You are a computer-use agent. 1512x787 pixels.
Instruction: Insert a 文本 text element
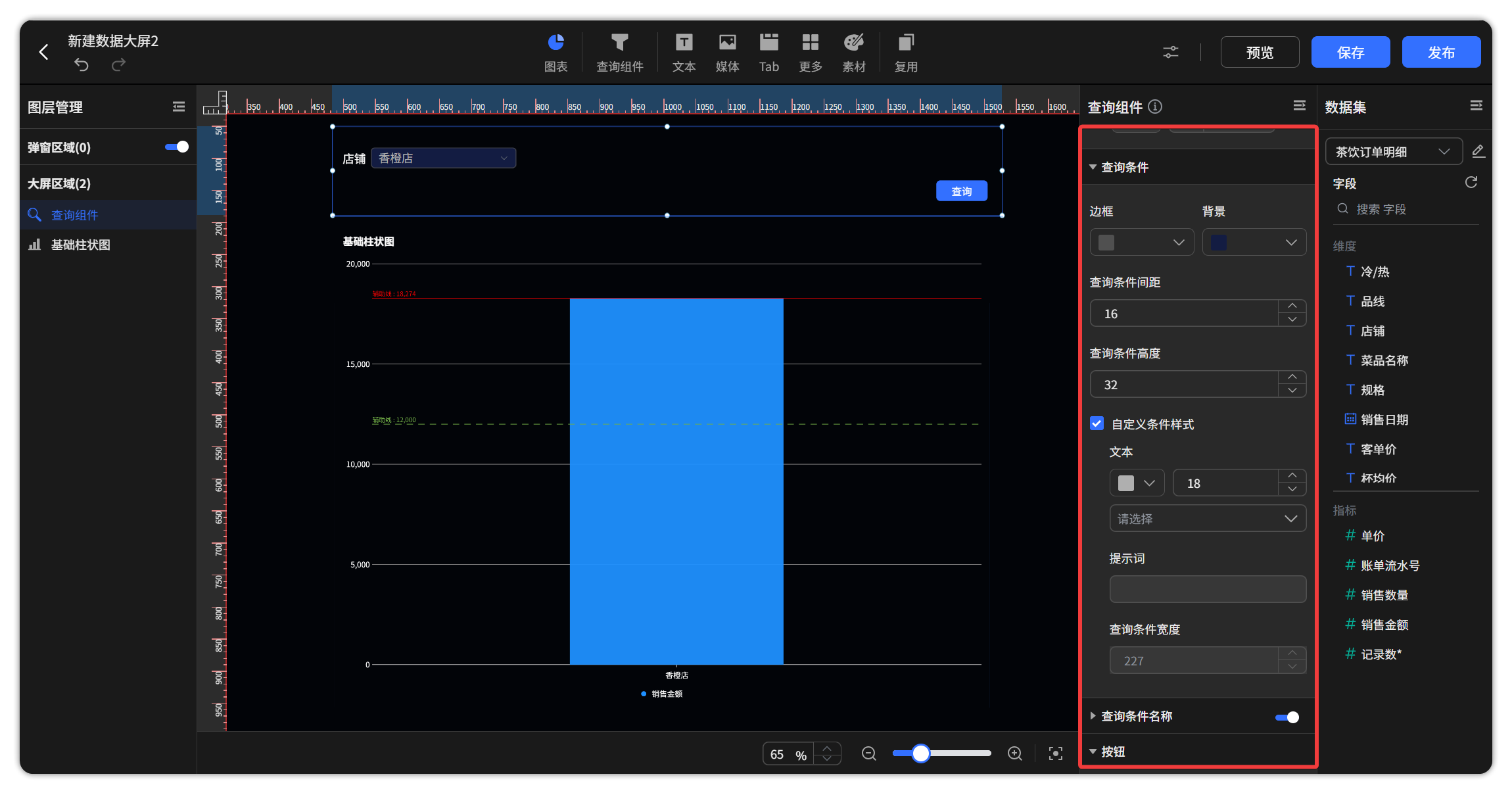point(684,53)
